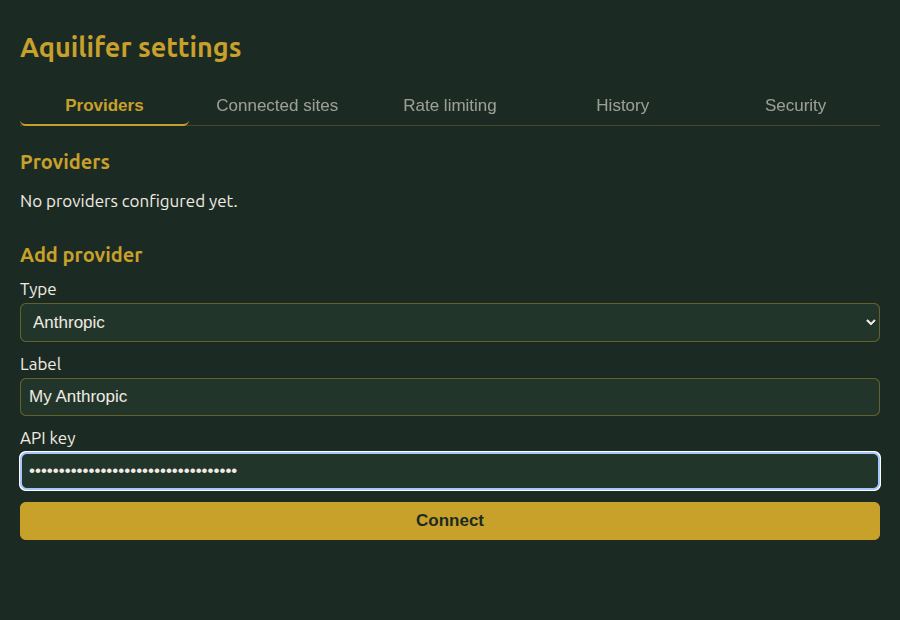Click the Connect button
The height and width of the screenshot is (620, 900).
pos(450,521)
